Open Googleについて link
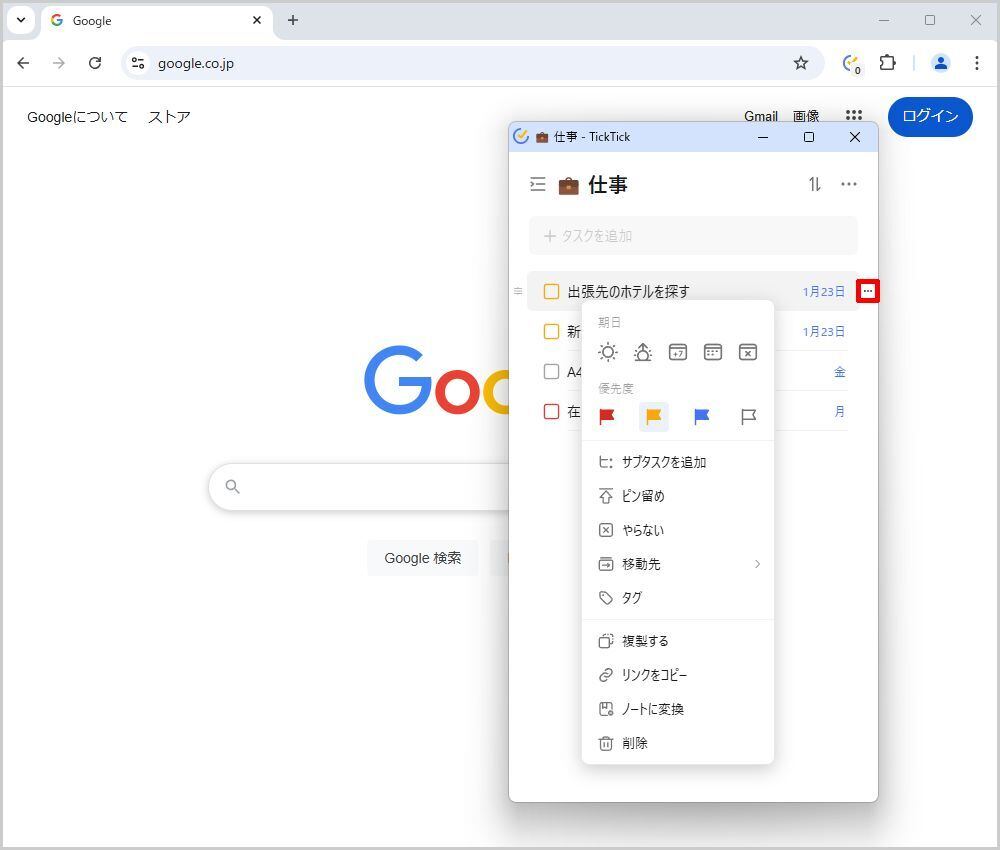This screenshot has width=1000, height=850. pos(77,117)
